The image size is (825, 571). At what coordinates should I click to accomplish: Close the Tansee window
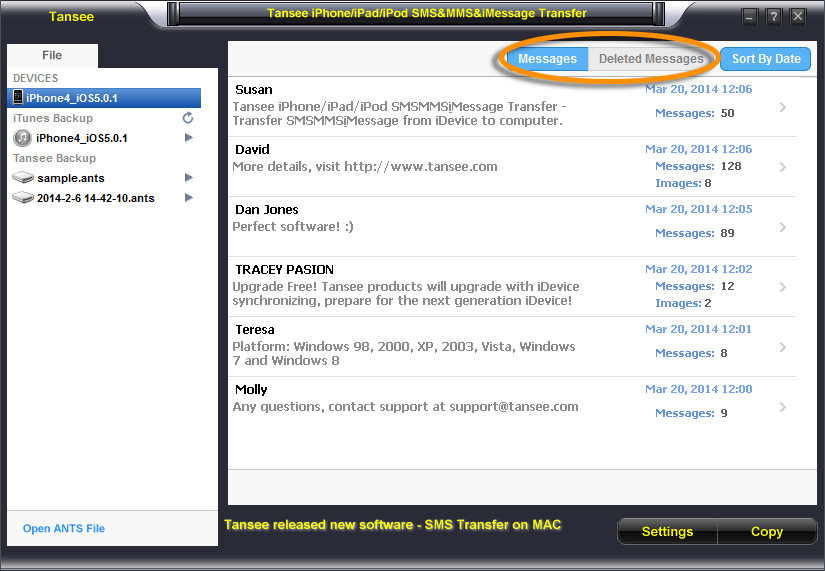click(798, 17)
